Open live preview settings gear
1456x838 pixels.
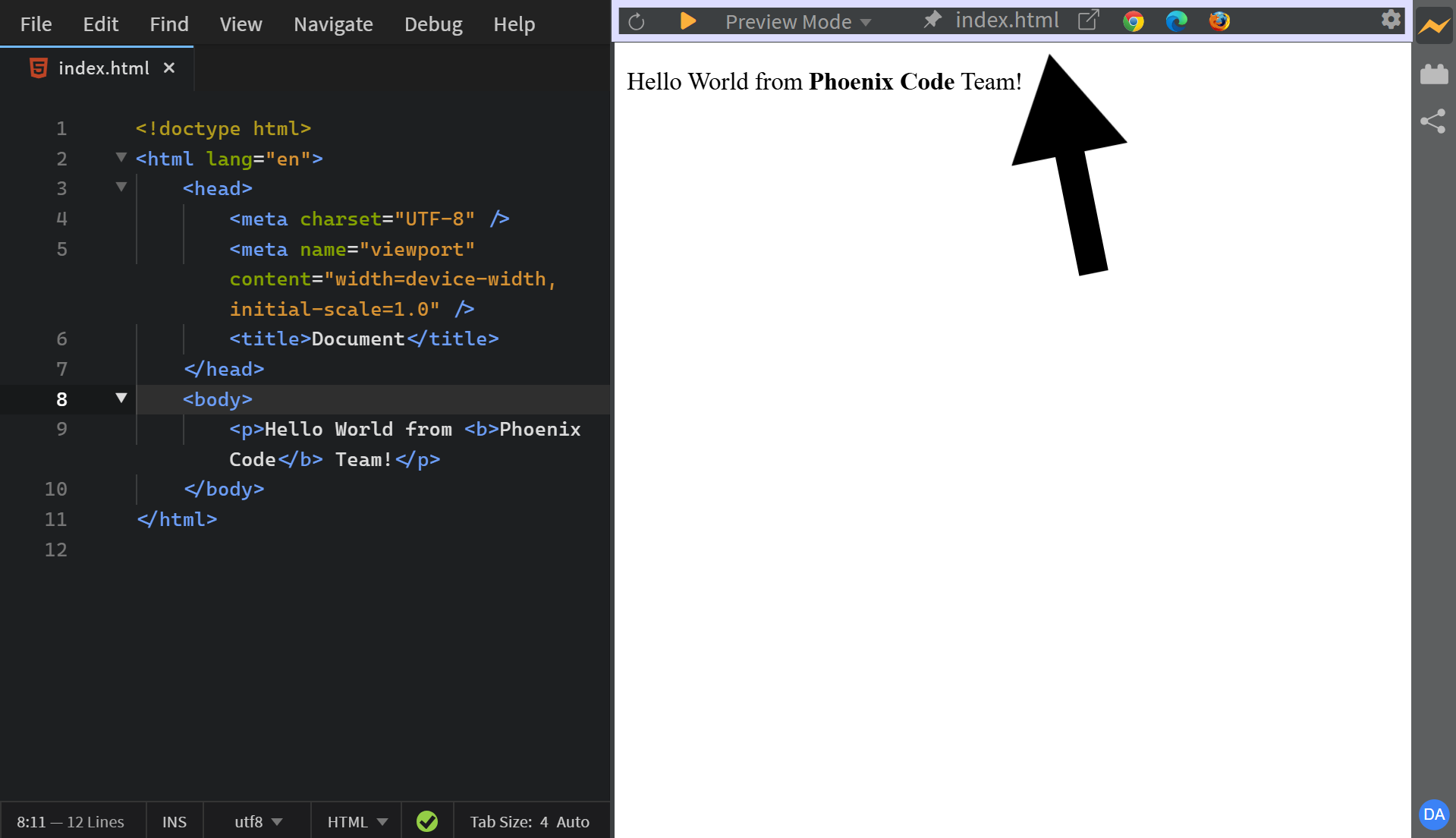coord(1391,20)
